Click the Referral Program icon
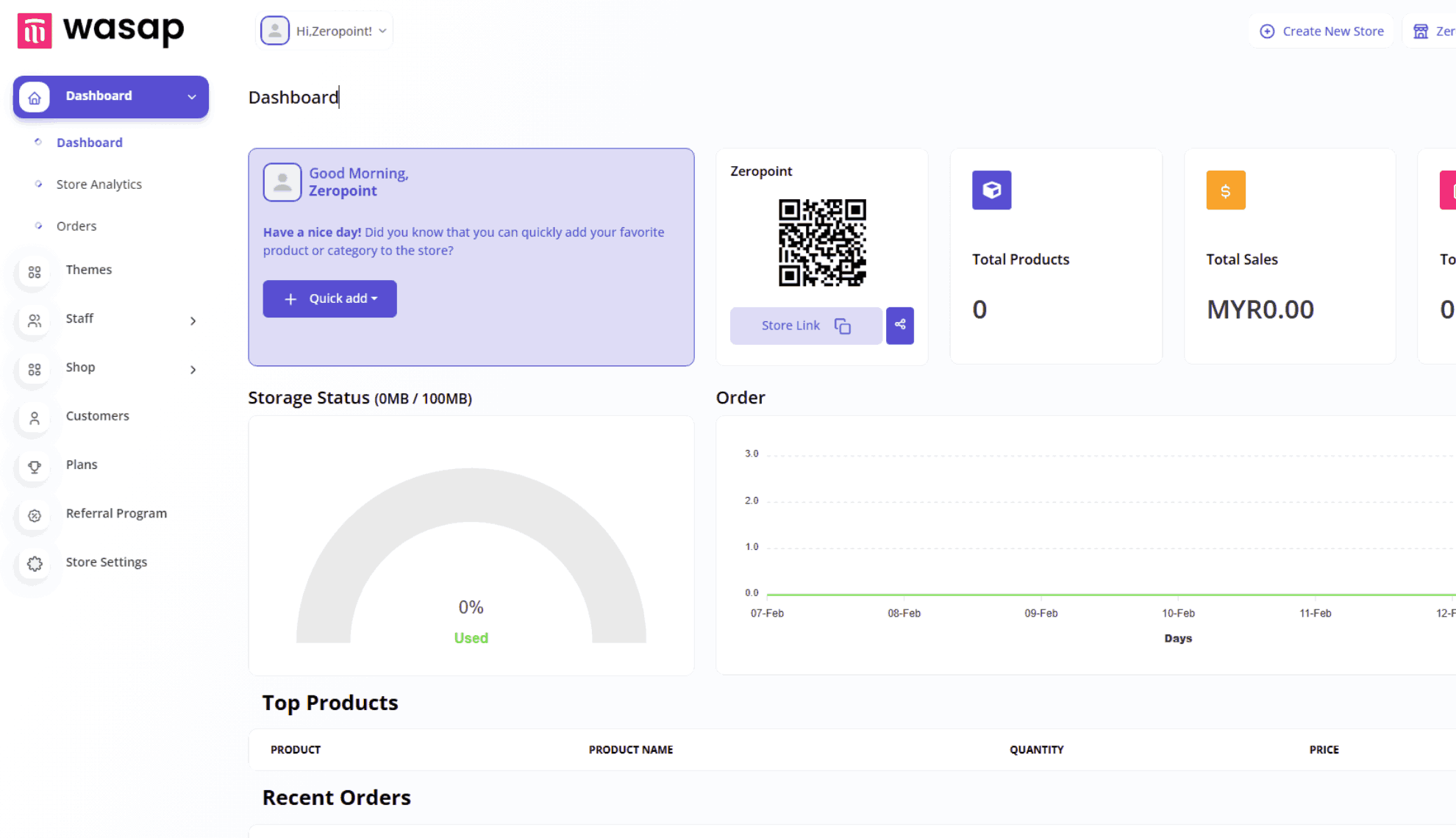Viewport: 1456px width, 838px height. (x=35, y=515)
